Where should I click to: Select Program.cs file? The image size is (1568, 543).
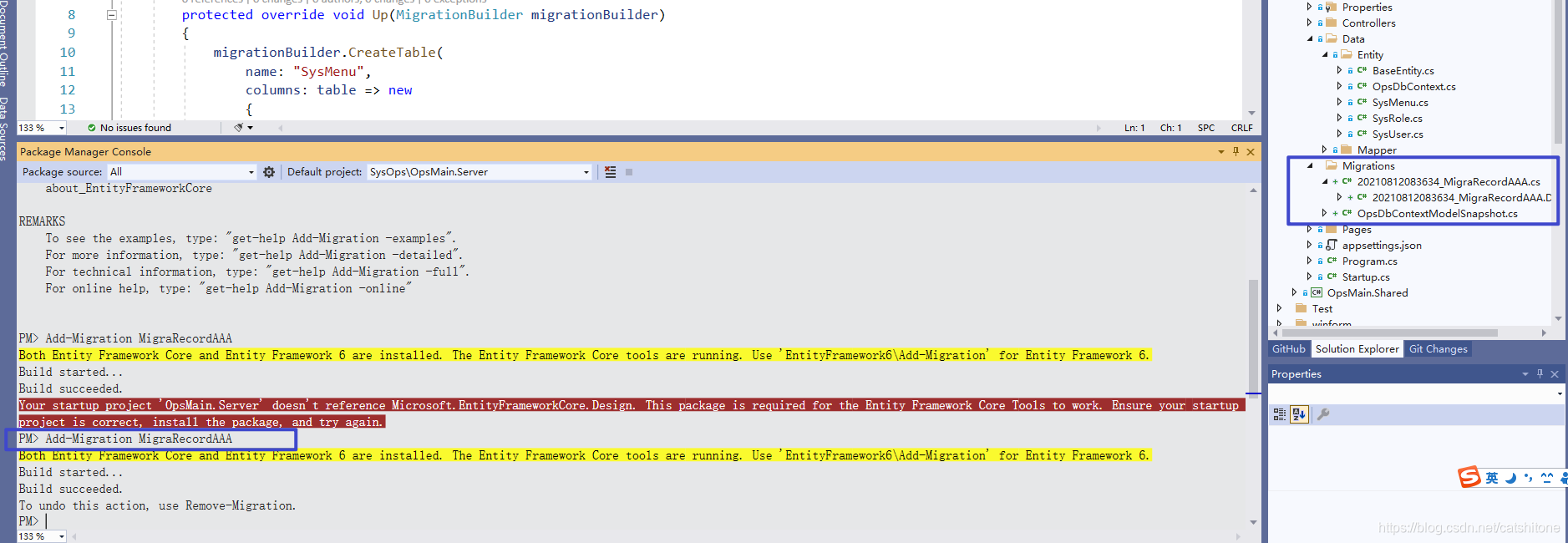[x=1369, y=261]
